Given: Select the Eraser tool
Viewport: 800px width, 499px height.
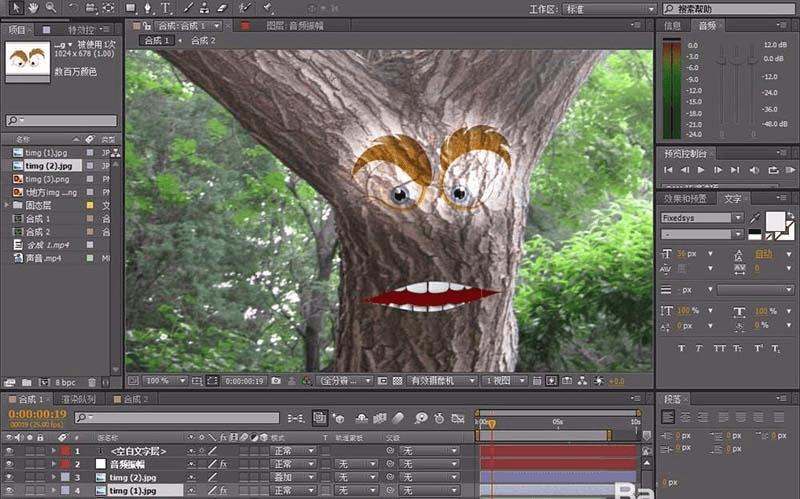Looking at the screenshot, I should point(221,8).
